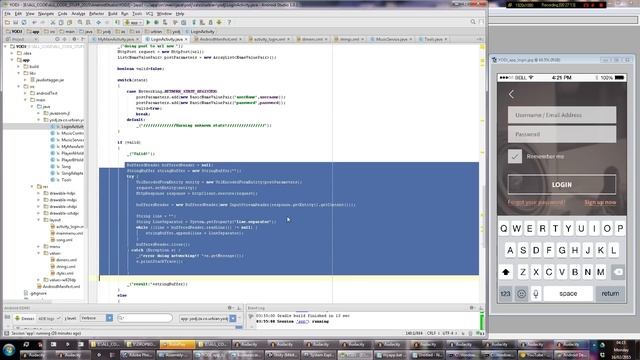Select LoginActivity file in the project tree
The width and height of the screenshot is (640, 360).
[x=67, y=127]
